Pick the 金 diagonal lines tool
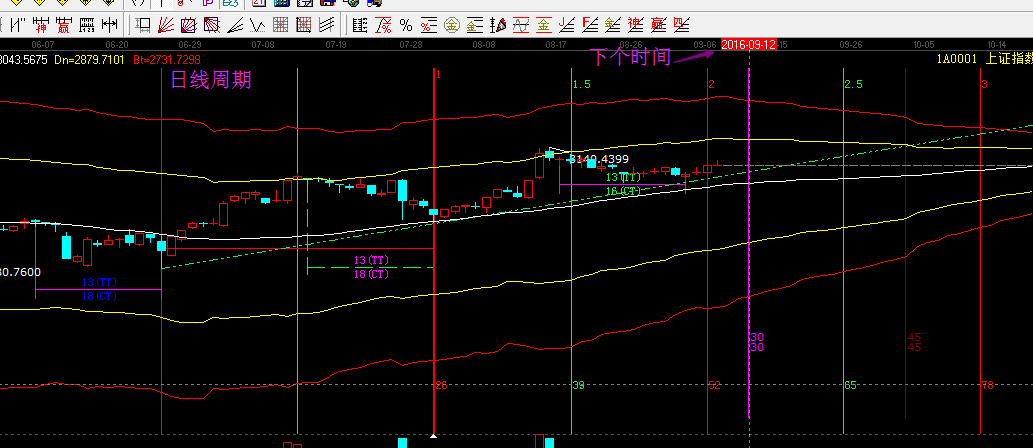Image resolution: width=1033 pixels, height=448 pixels. coord(613,25)
